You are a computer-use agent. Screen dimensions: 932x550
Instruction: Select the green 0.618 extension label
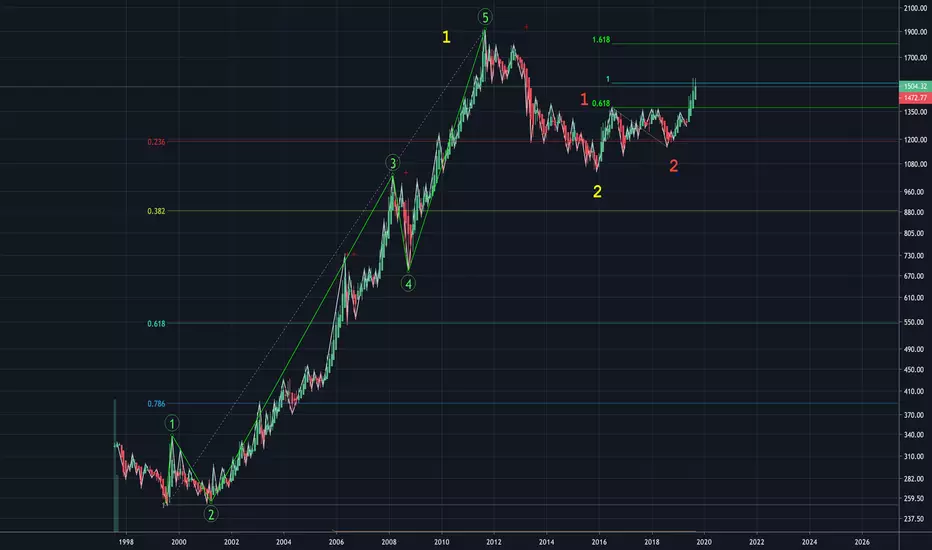pyautogui.click(x=601, y=103)
